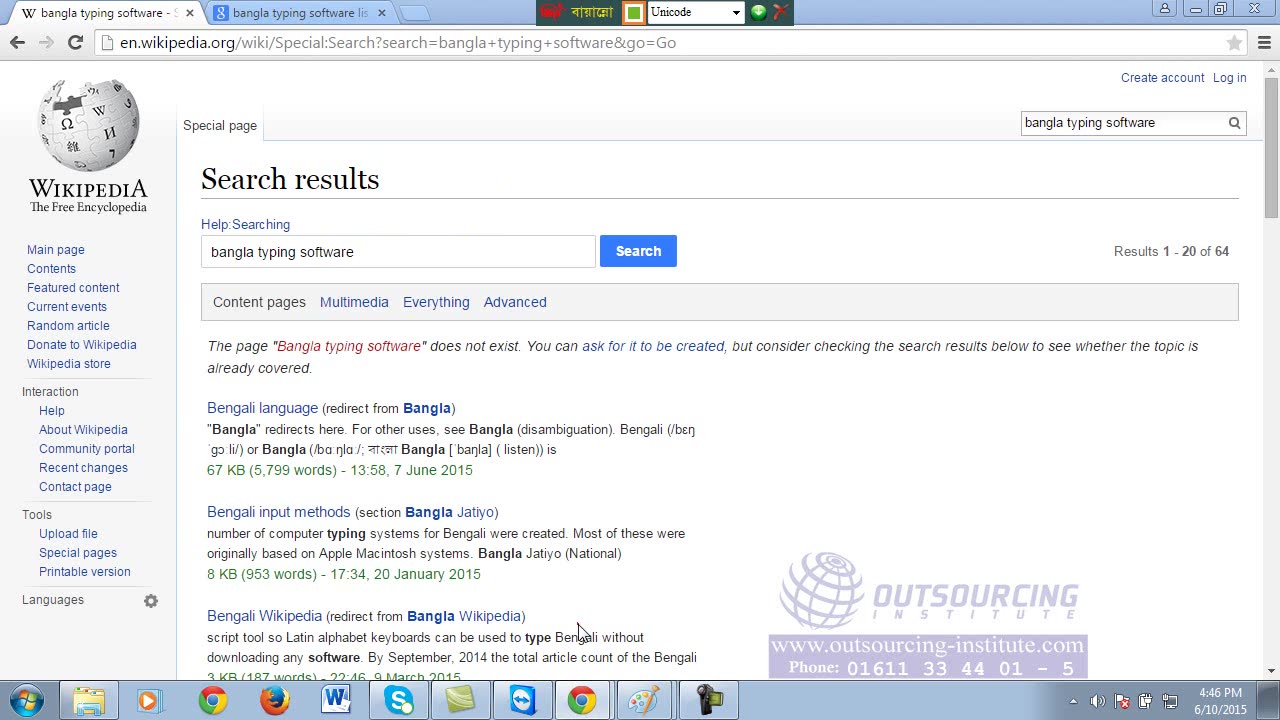This screenshot has height=720, width=1280.
Task: Open the Bengali input methods result
Action: click(279, 512)
